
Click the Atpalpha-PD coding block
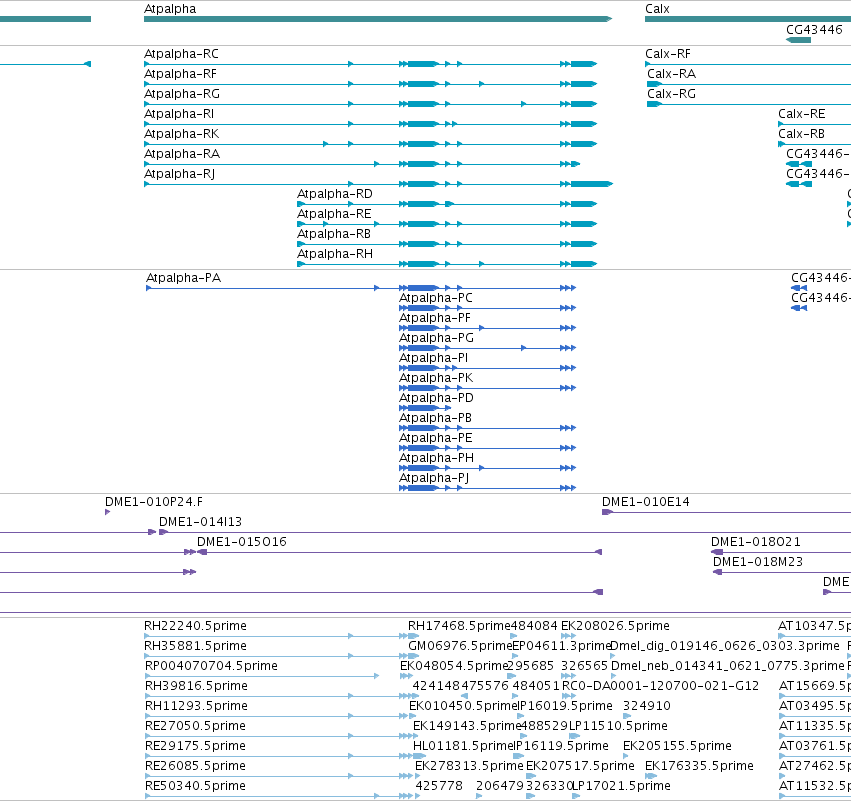pyautogui.click(x=422, y=408)
